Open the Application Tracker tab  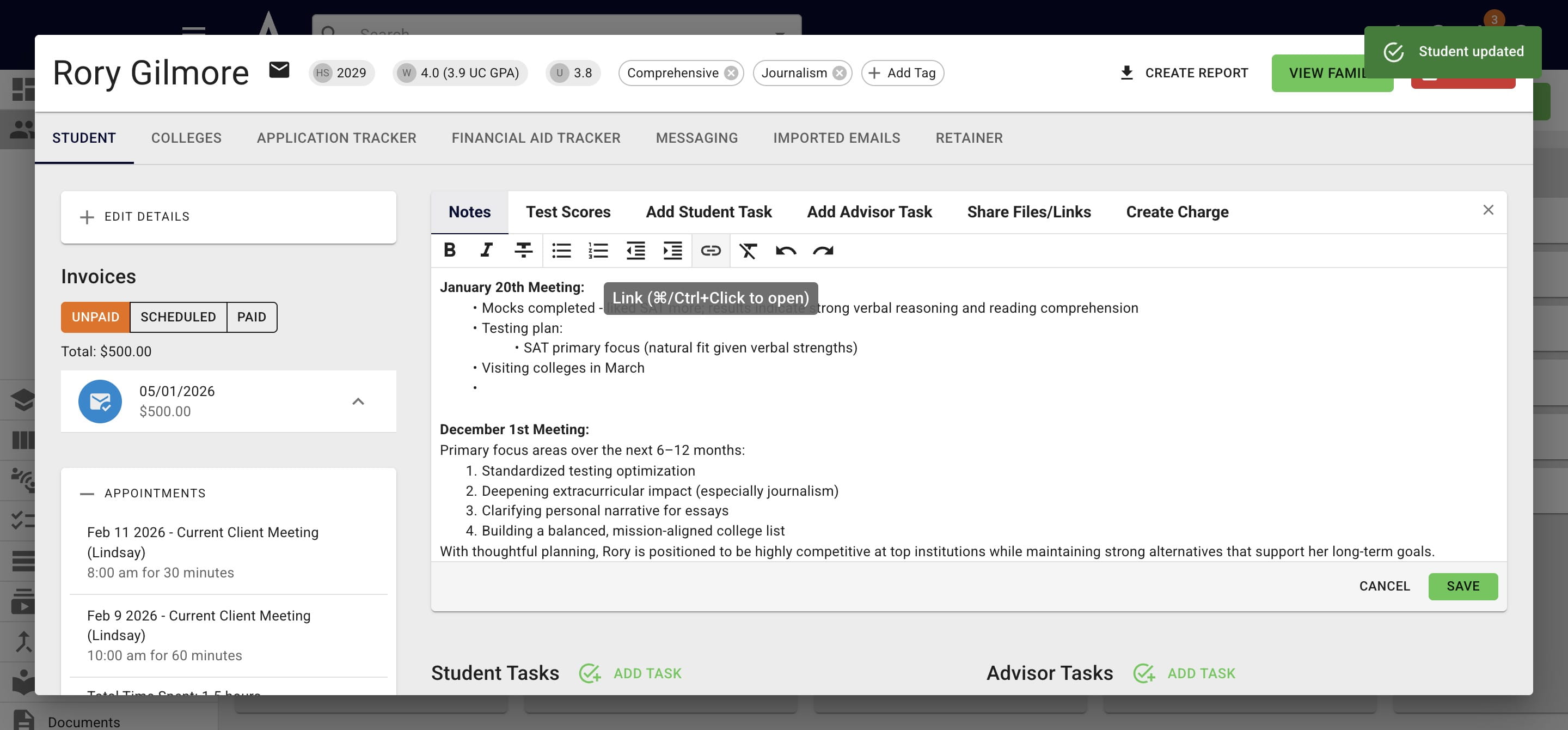336,138
